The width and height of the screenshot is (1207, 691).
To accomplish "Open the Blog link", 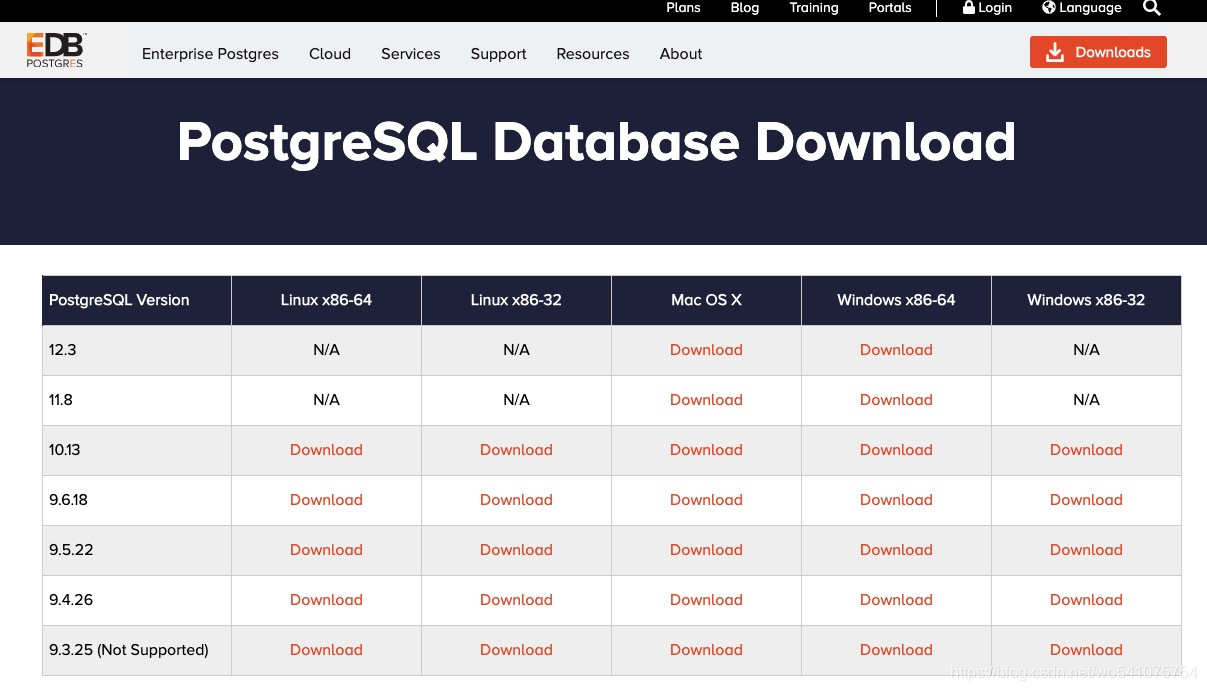I will (x=745, y=8).
